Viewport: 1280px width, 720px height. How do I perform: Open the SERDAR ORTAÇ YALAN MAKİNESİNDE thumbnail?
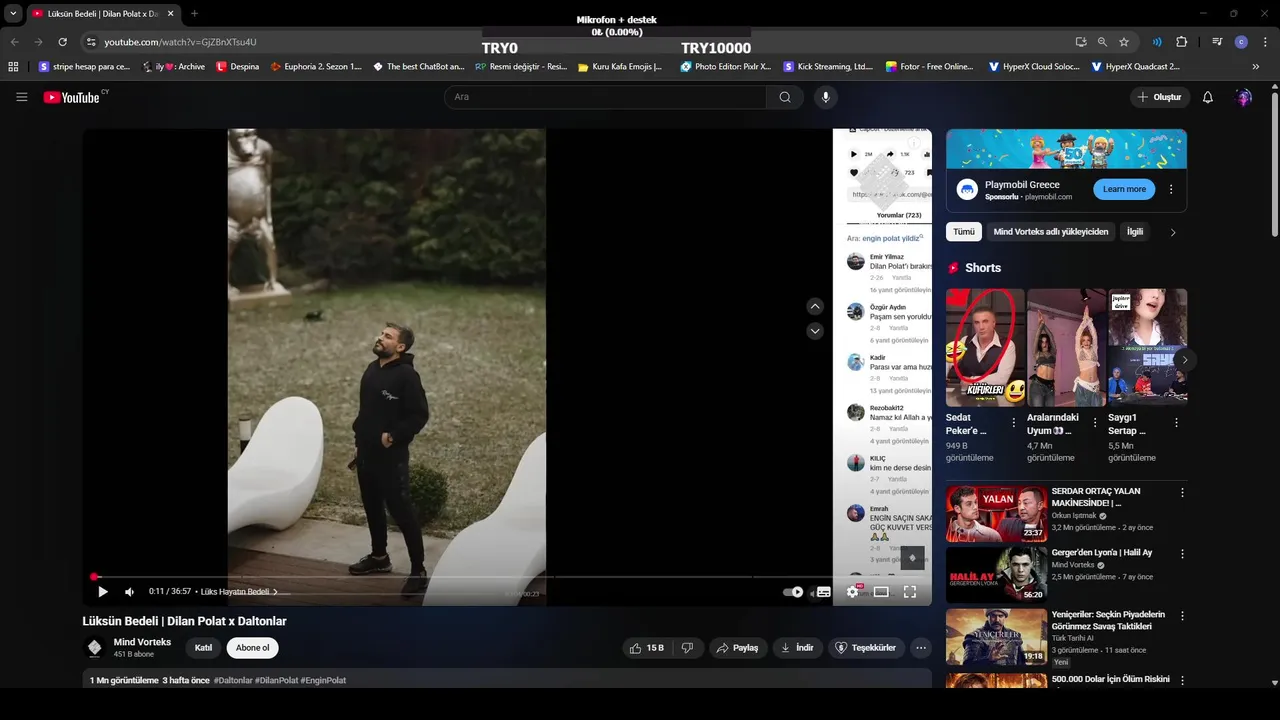[996, 513]
